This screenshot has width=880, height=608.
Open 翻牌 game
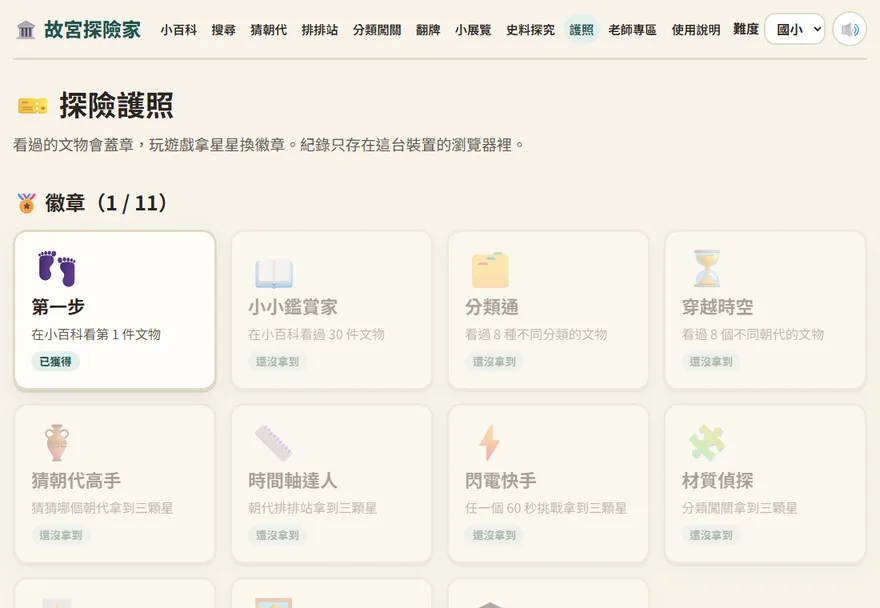(428, 30)
